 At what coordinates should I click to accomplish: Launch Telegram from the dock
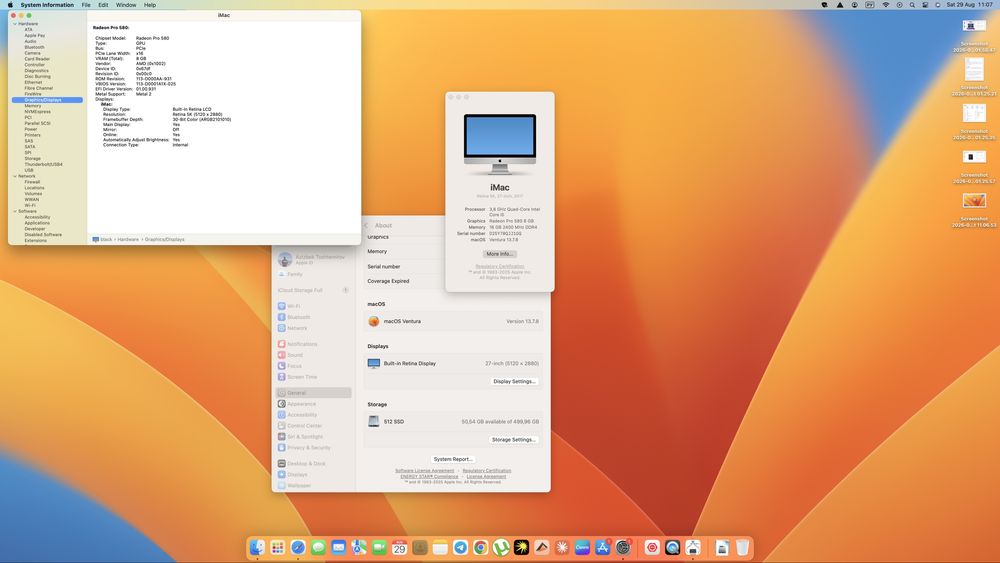tap(460, 547)
